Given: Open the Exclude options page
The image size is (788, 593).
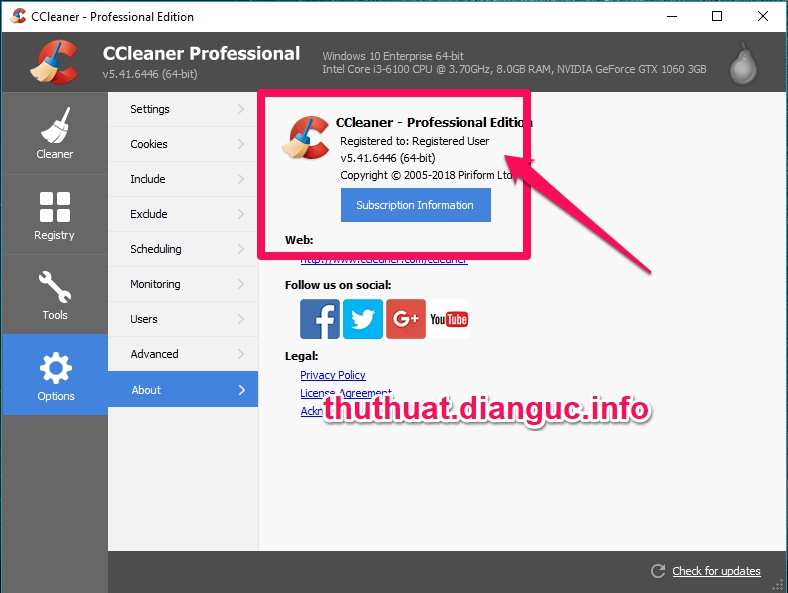Looking at the screenshot, I should pyautogui.click(x=183, y=214).
